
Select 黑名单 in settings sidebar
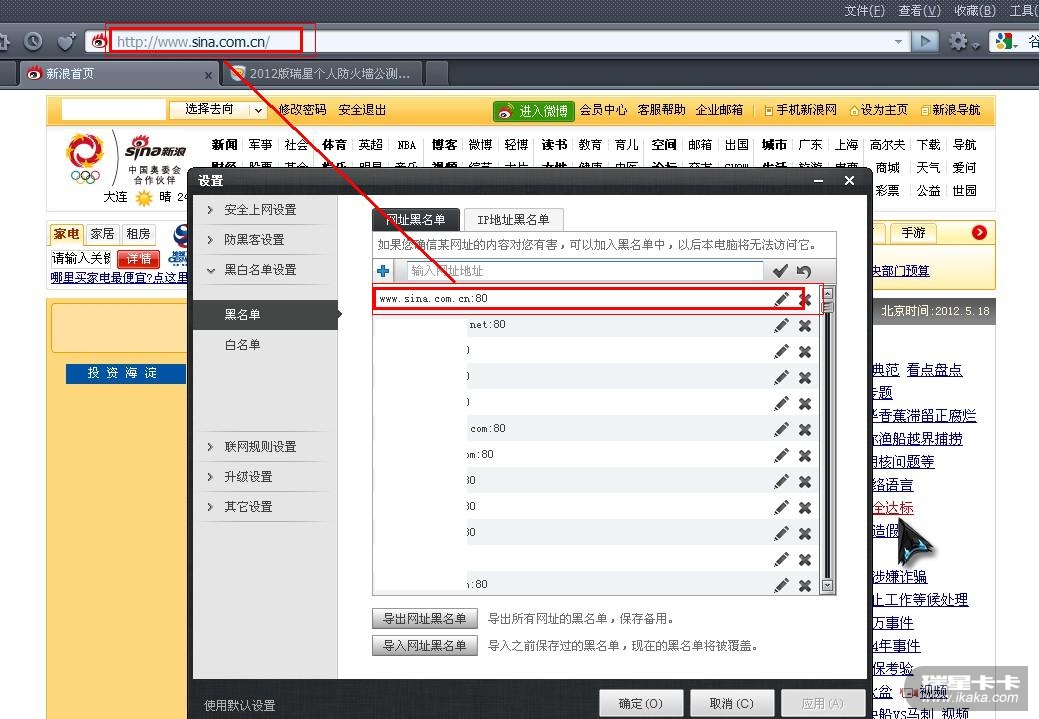[x=266, y=315]
